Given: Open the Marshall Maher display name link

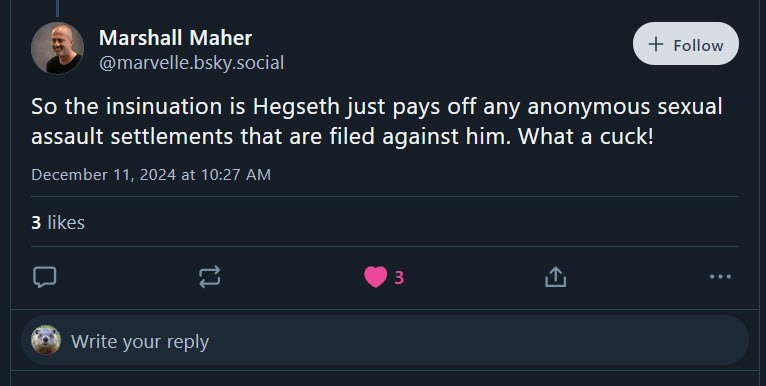Looking at the screenshot, I should tap(175, 38).
